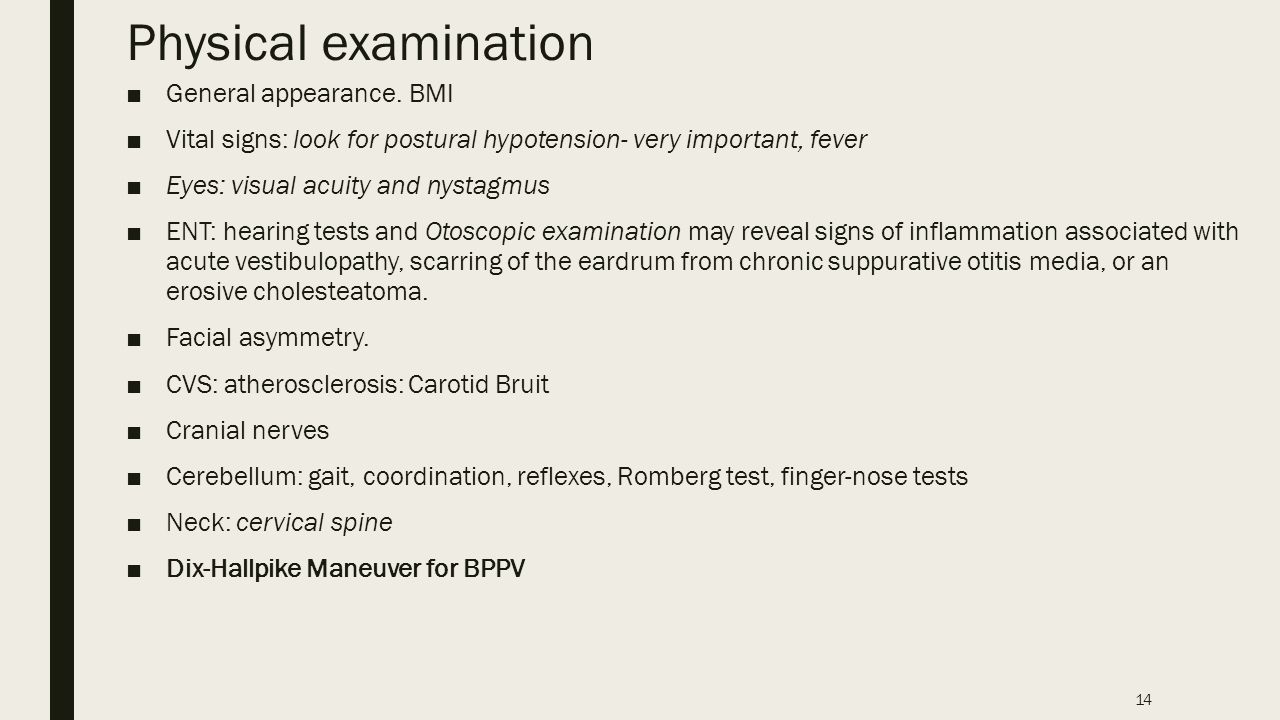The width and height of the screenshot is (1280, 720).
Task: Click the Vital signs postural hypotension line
Action: [x=517, y=140]
